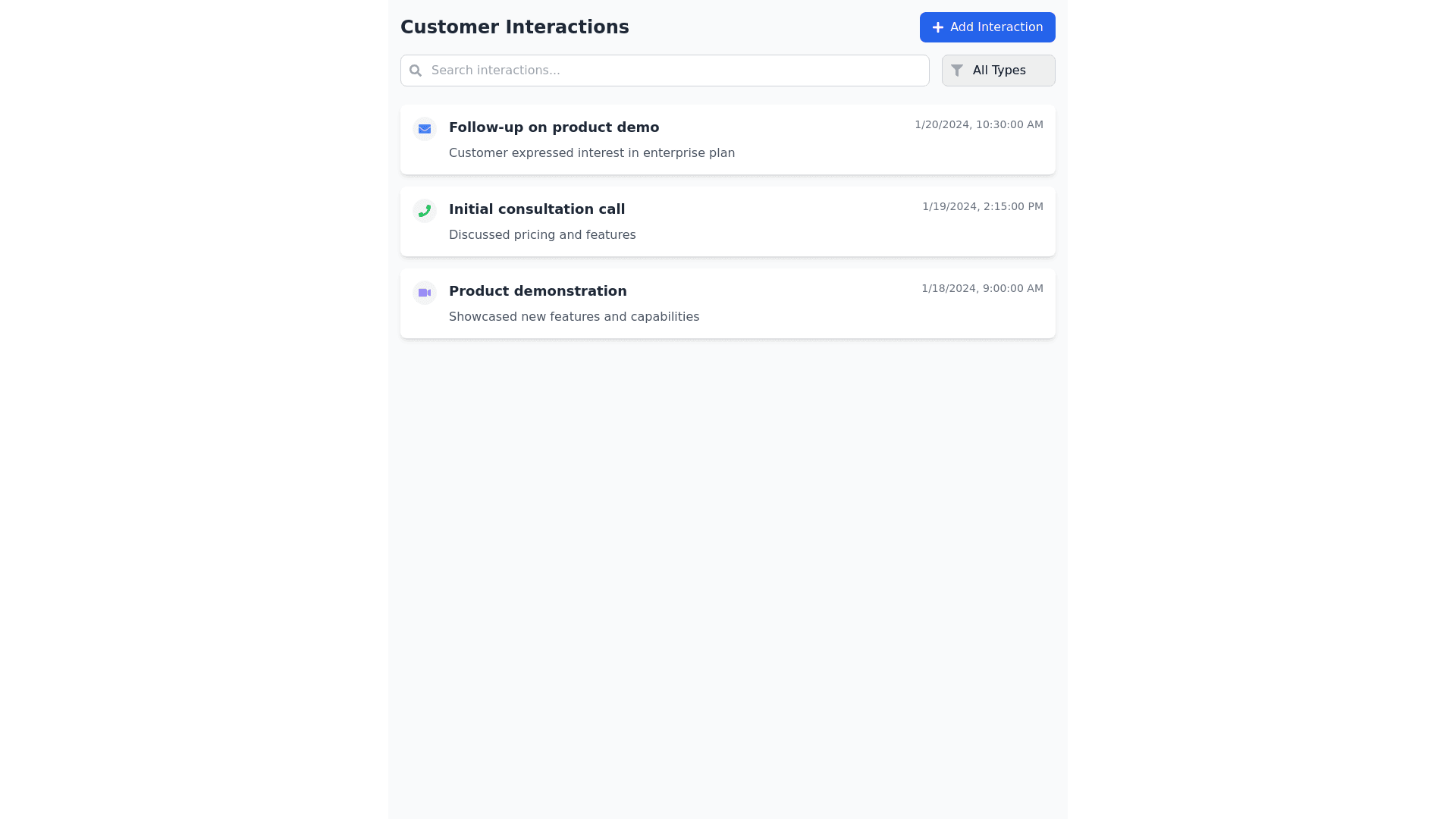Click the 1/19/2024 2:15 PM timestamp

[x=982, y=206]
